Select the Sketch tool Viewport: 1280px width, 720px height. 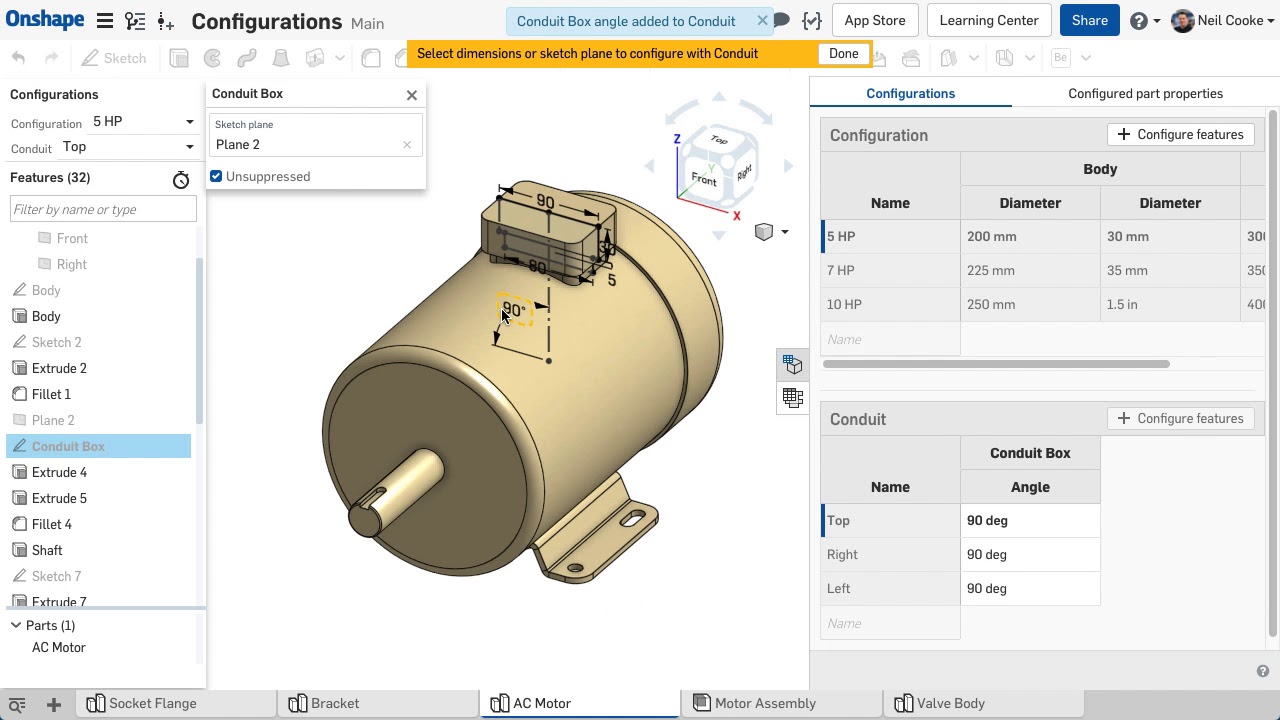pos(114,58)
